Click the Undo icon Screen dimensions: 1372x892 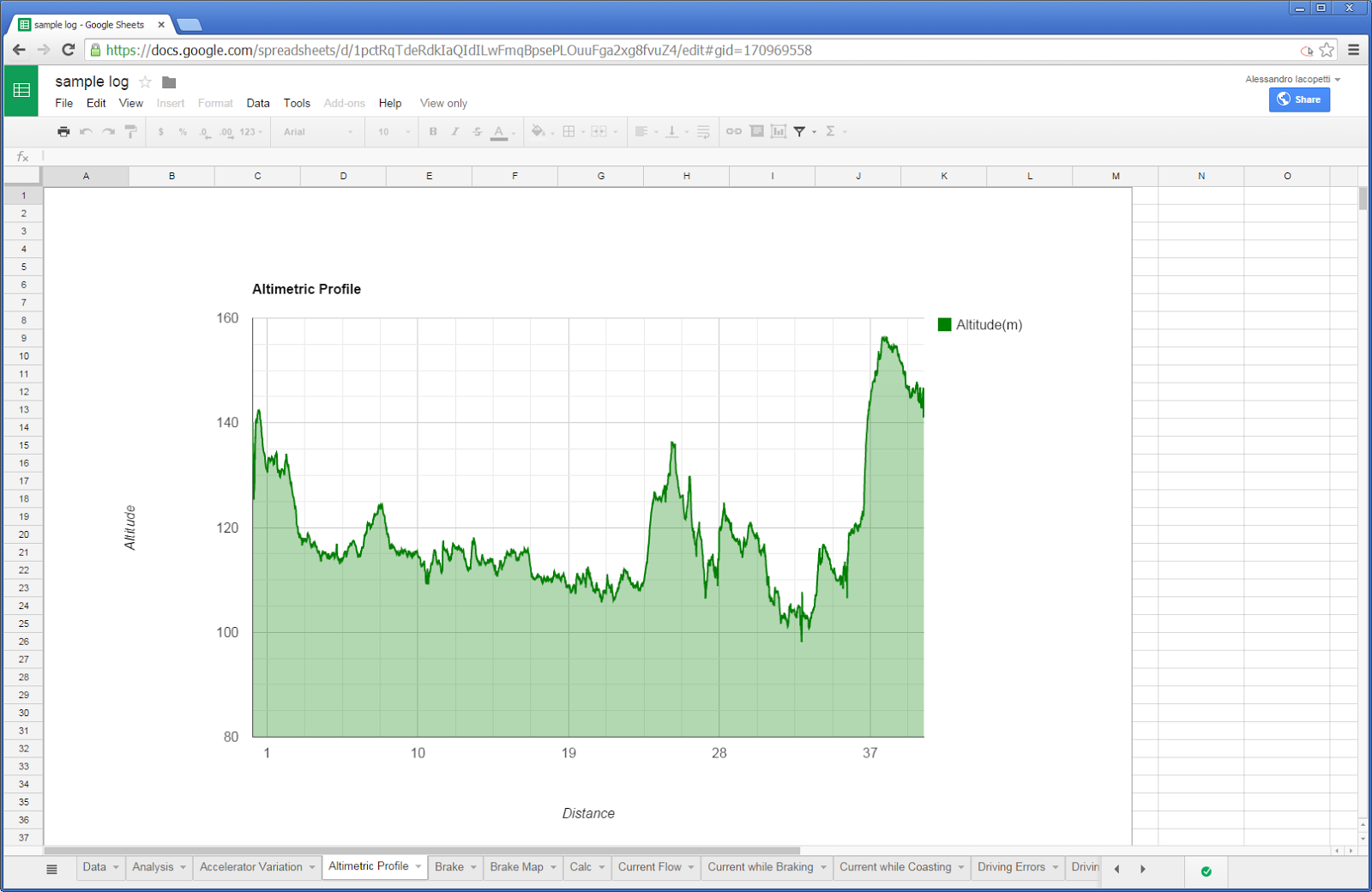pyautogui.click(x=86, y=131)
